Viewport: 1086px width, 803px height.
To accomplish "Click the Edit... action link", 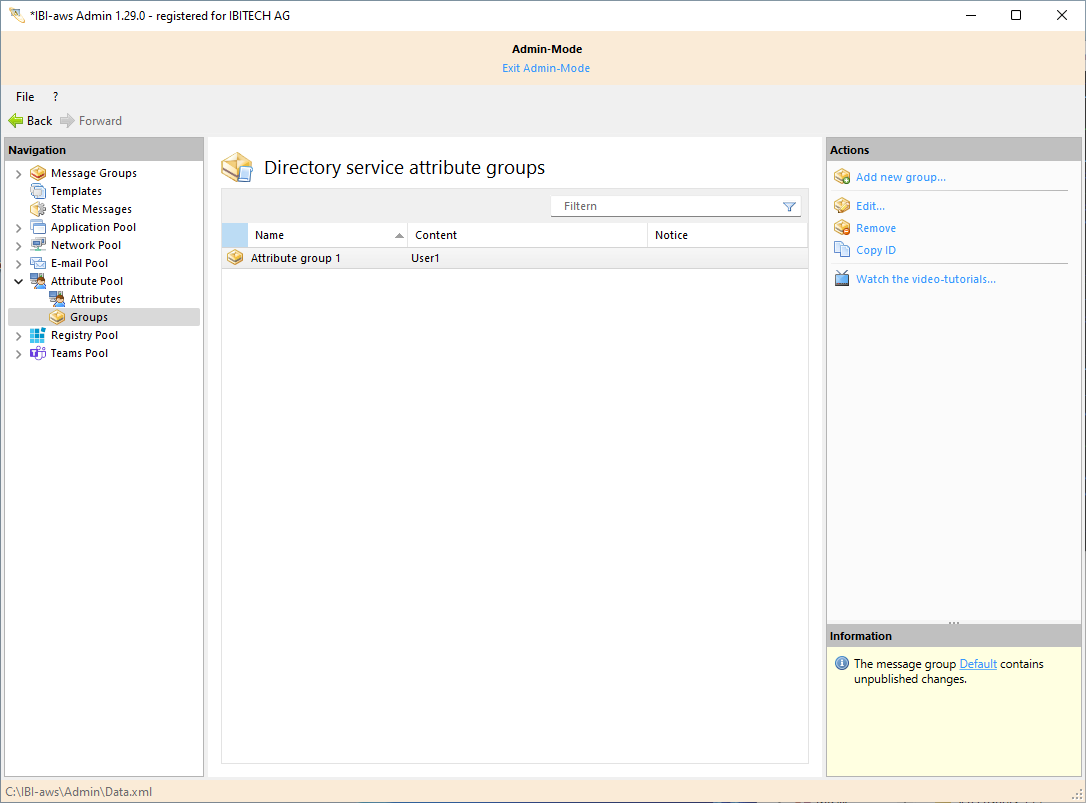I will pos(870,205).
